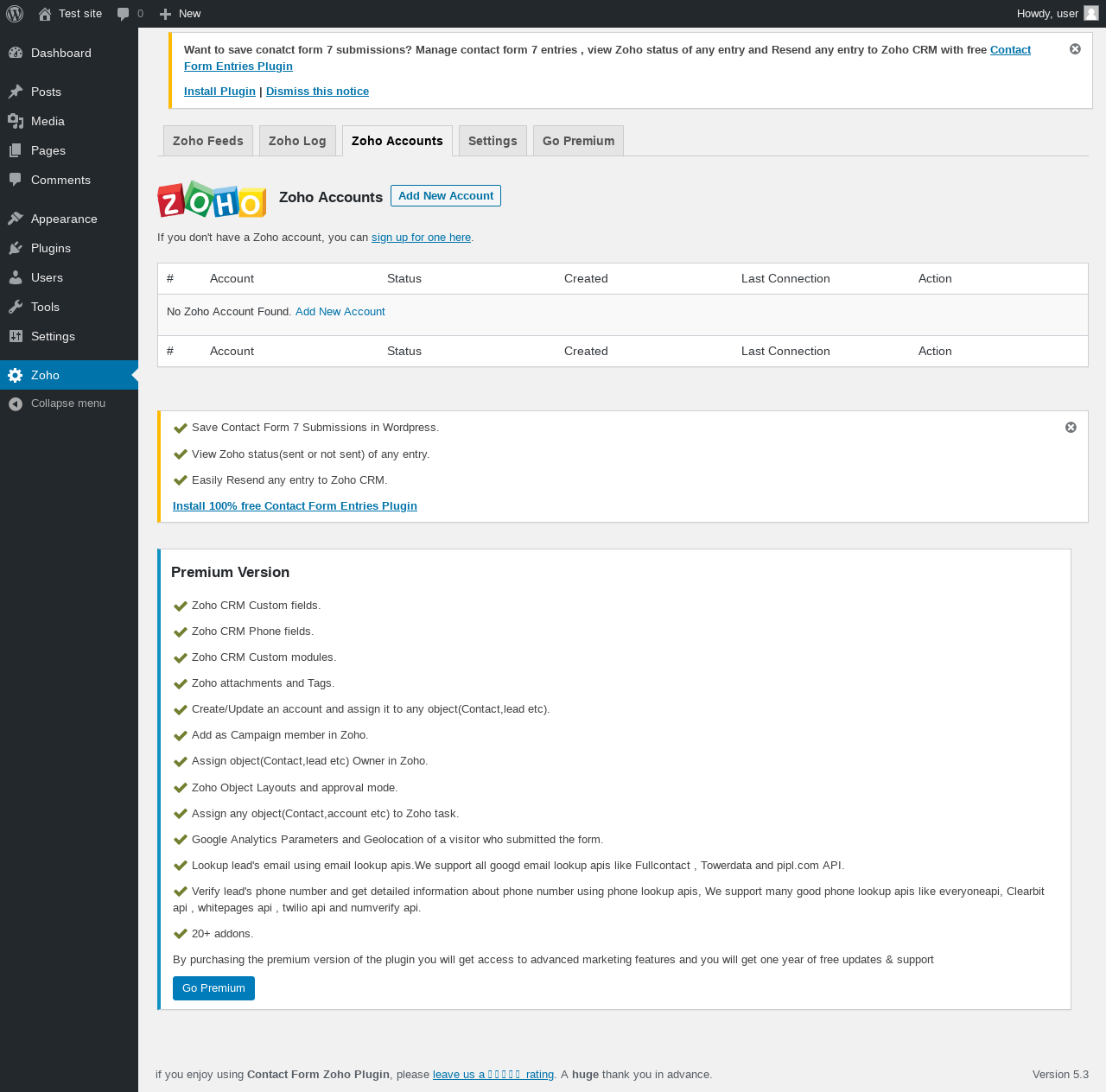The width and height of the screenshot is (1106, 1092).
Task: Collapse the admin menu arrow icon
Action: coord(16,403)
